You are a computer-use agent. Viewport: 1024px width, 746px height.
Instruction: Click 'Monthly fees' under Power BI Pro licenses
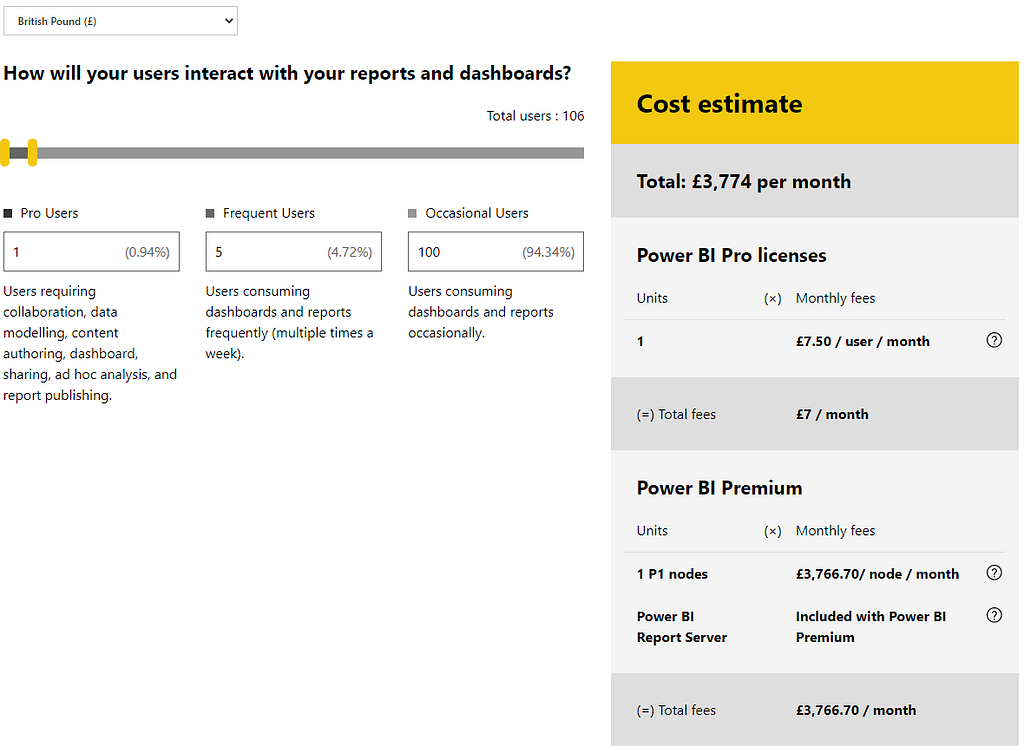coord(835,298)
